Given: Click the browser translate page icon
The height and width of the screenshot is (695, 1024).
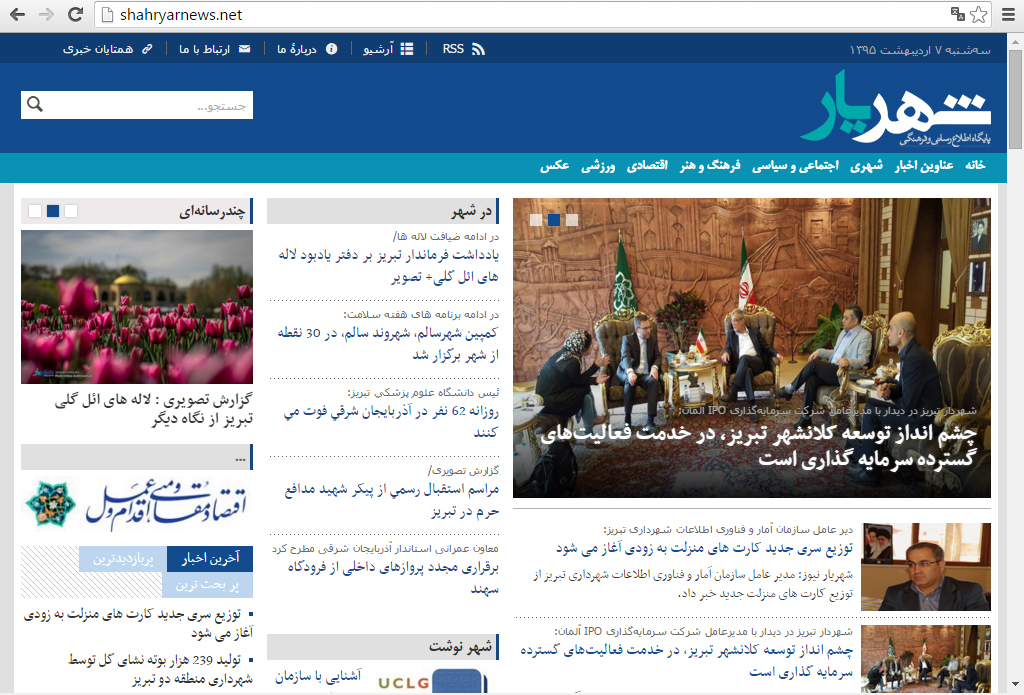Looking at the screenshot, I should click(957, 14).
